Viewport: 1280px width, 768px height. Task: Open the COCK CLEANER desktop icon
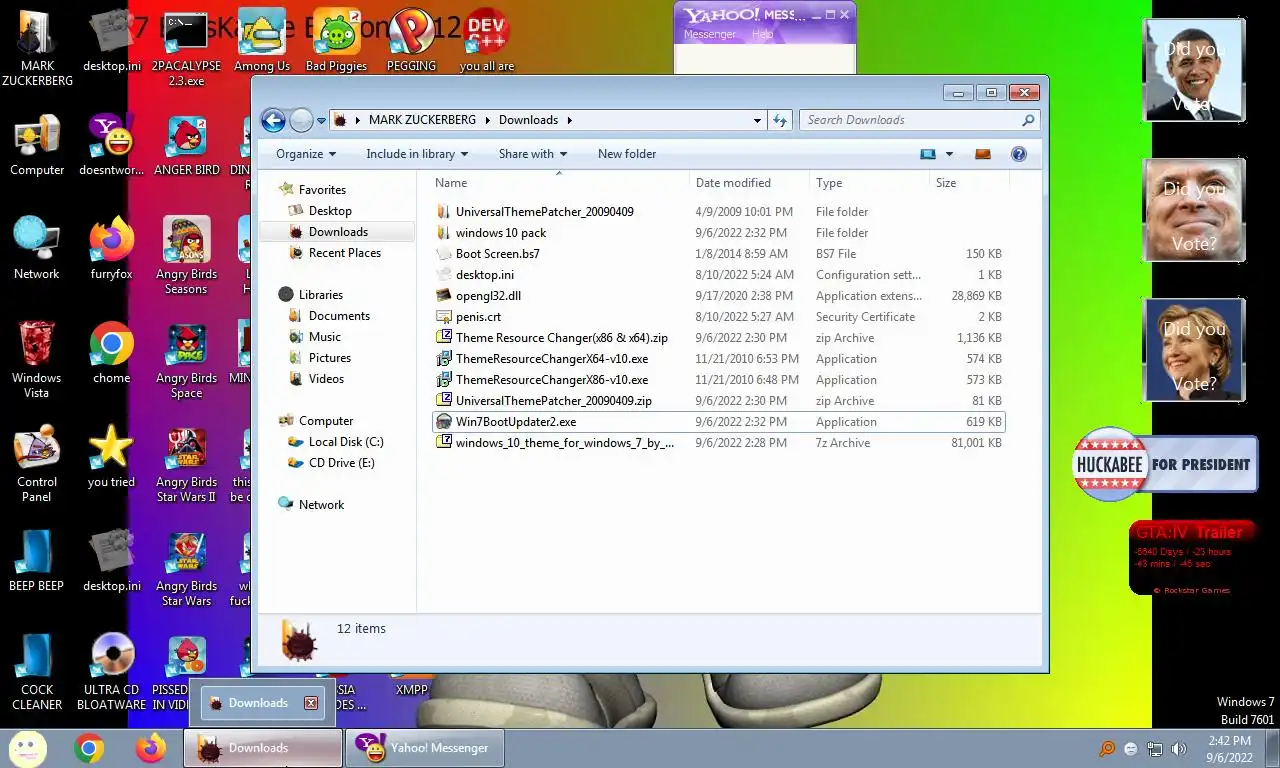point(37,672)
